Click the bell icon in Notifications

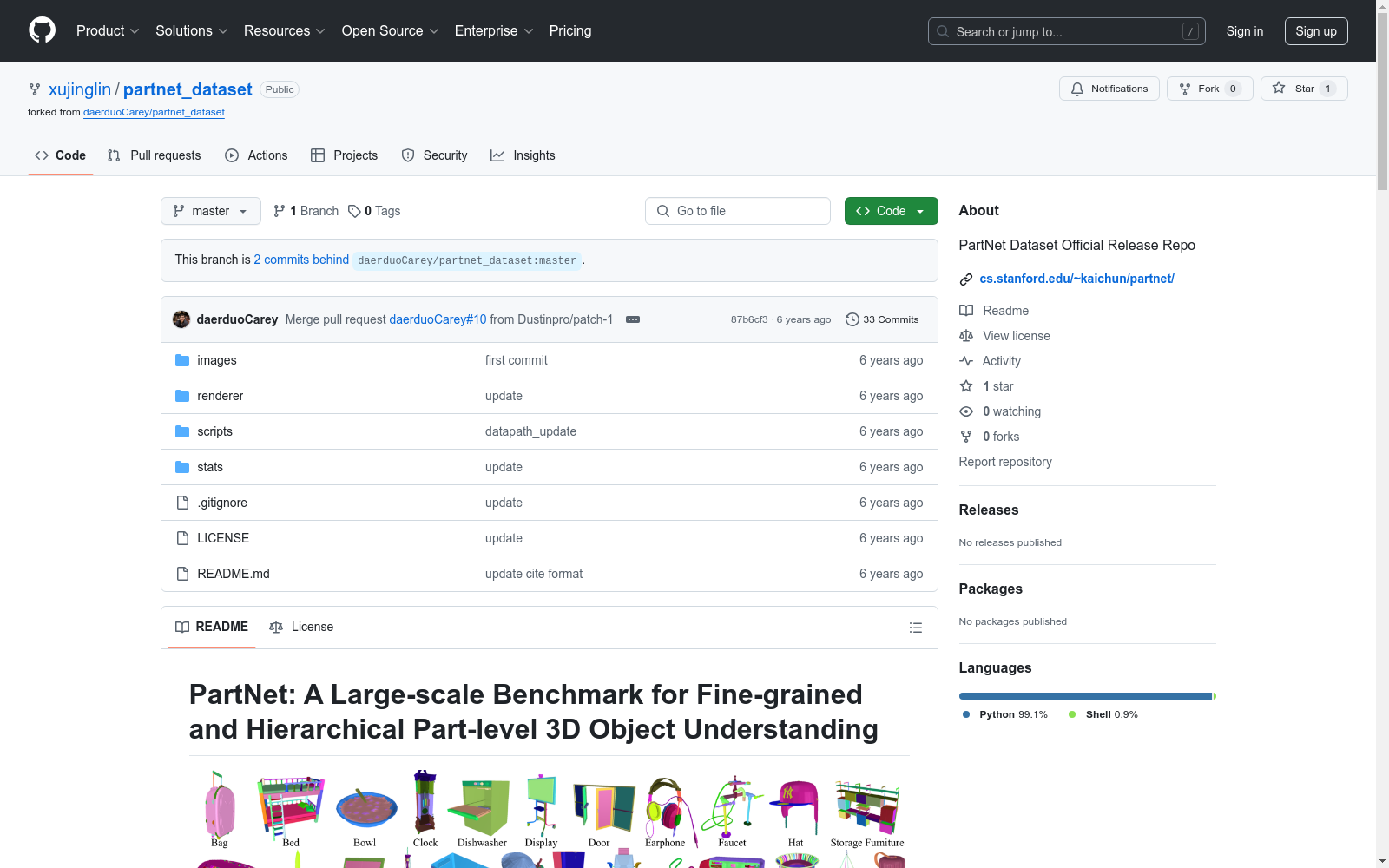(x=1077, y=89)
